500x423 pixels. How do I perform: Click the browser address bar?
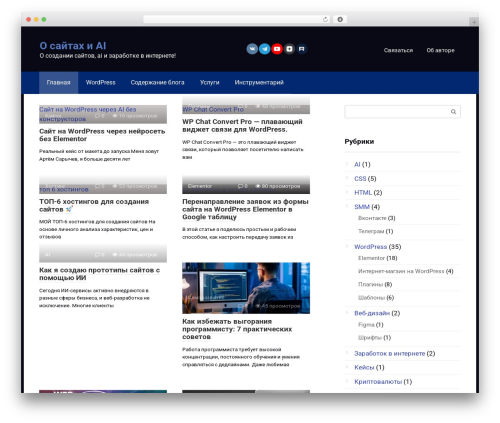(237, 19)
